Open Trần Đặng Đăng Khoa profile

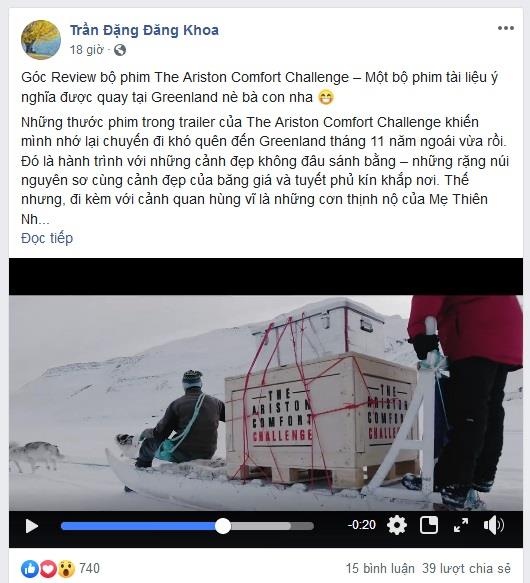(x=144, y=30)
